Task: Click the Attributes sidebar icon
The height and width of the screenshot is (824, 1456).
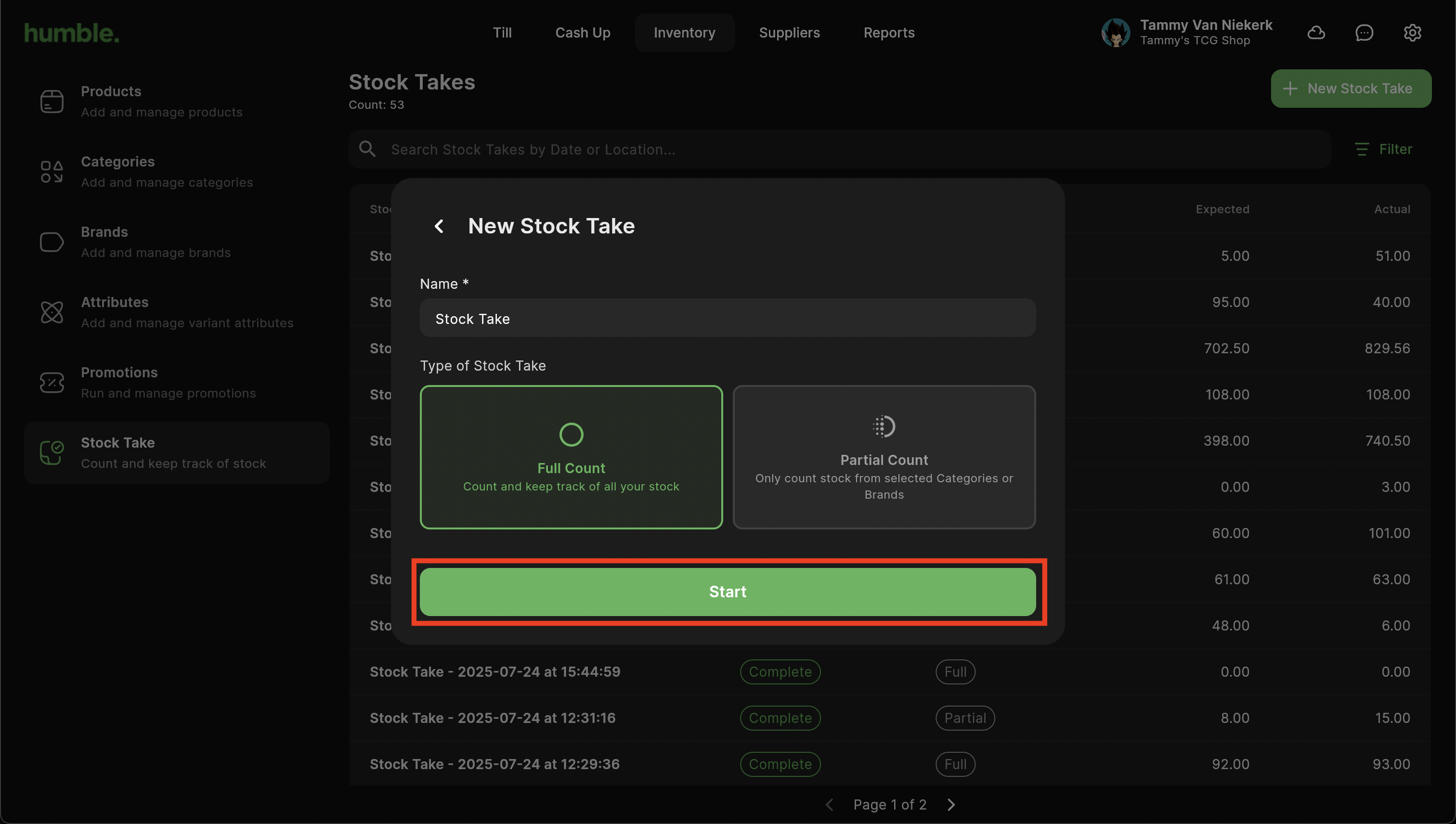Action: [x=52, y=312]
